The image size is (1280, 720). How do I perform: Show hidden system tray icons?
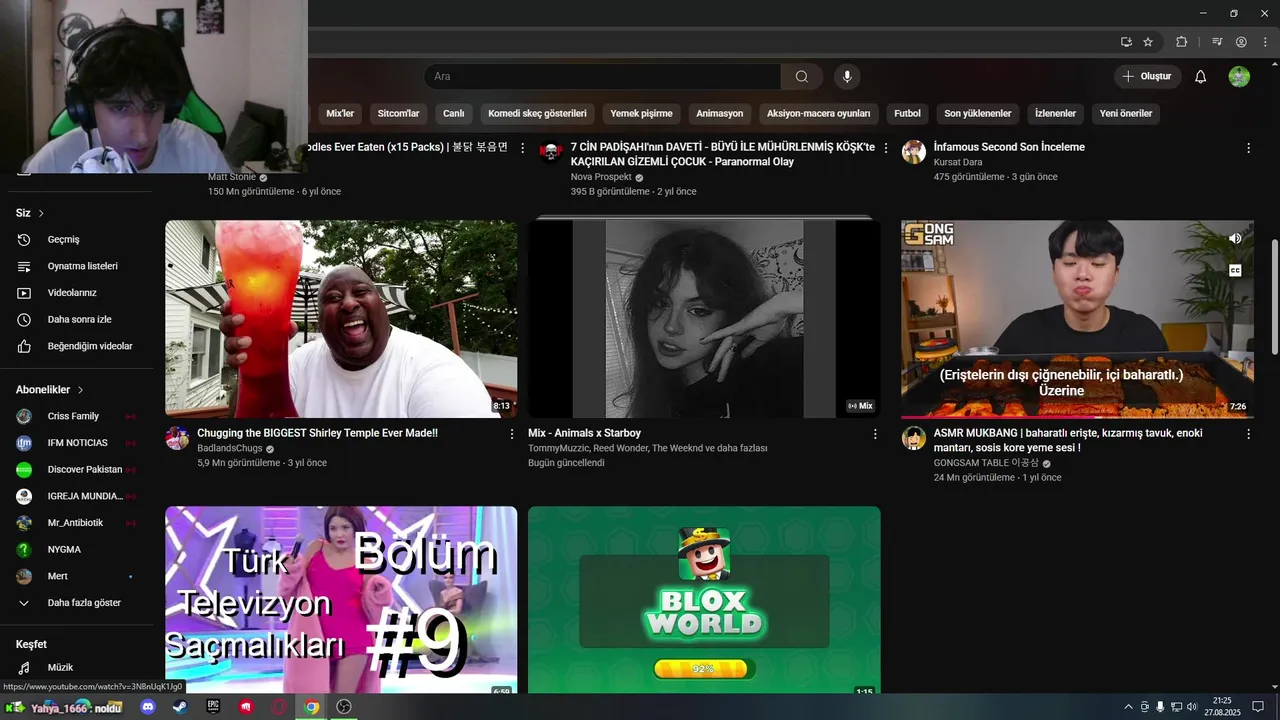pyautogui.click(x=1128, y=707)
